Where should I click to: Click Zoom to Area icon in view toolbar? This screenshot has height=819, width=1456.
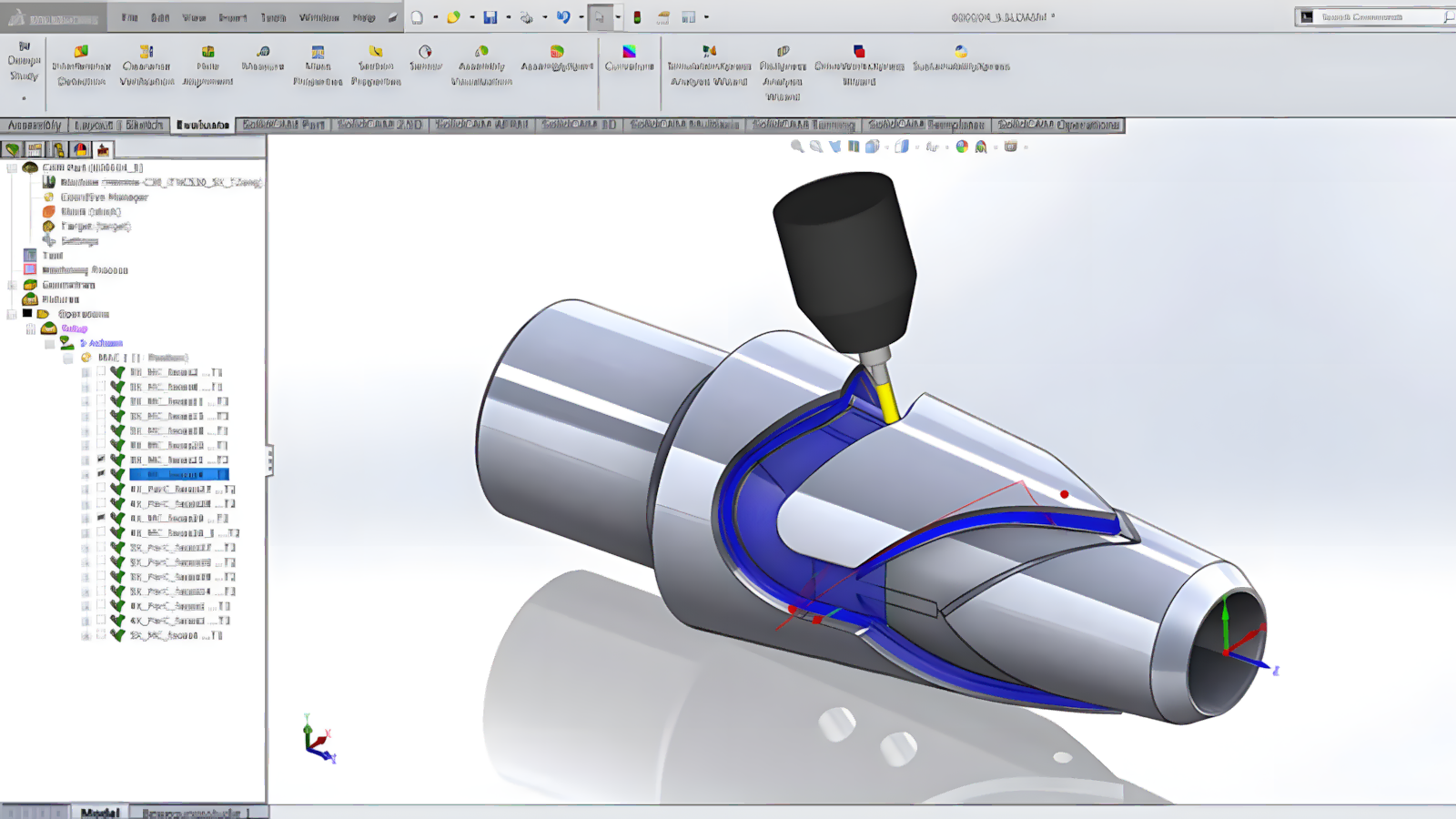point(816,147)
